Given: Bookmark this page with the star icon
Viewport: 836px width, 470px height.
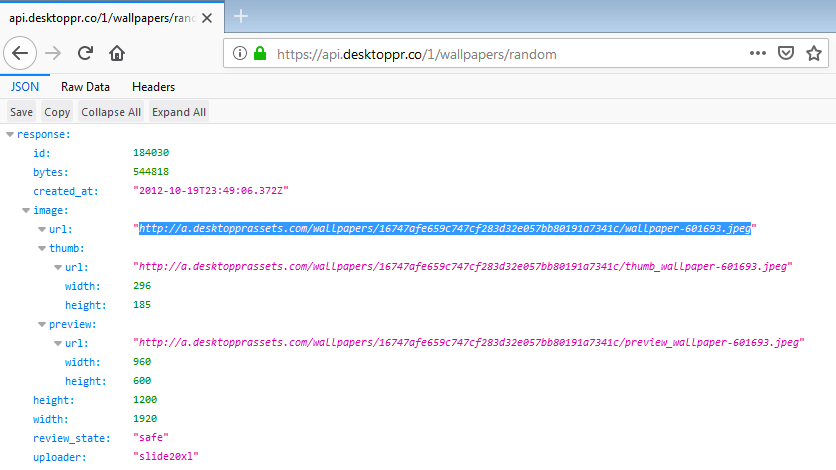Looking at the screenshot, I should click(x=814, y=53).
